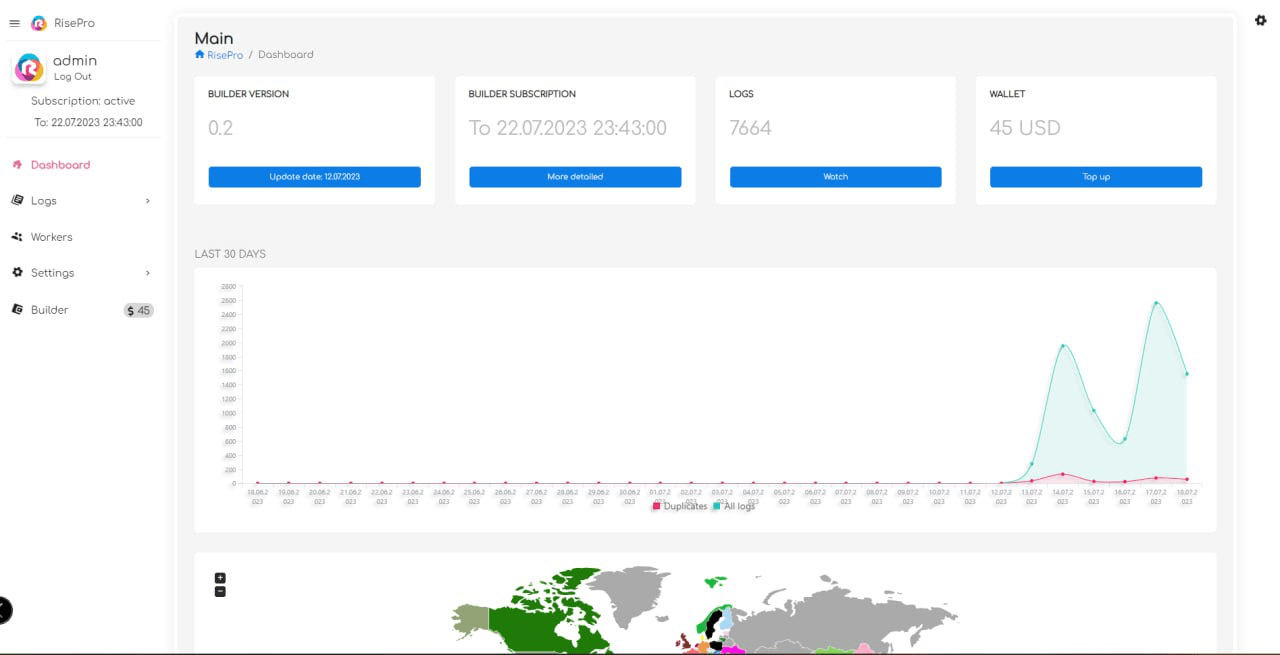Expand the Logs submenu chevron
Screen dimensions: 1280x655
click(148, 201)
